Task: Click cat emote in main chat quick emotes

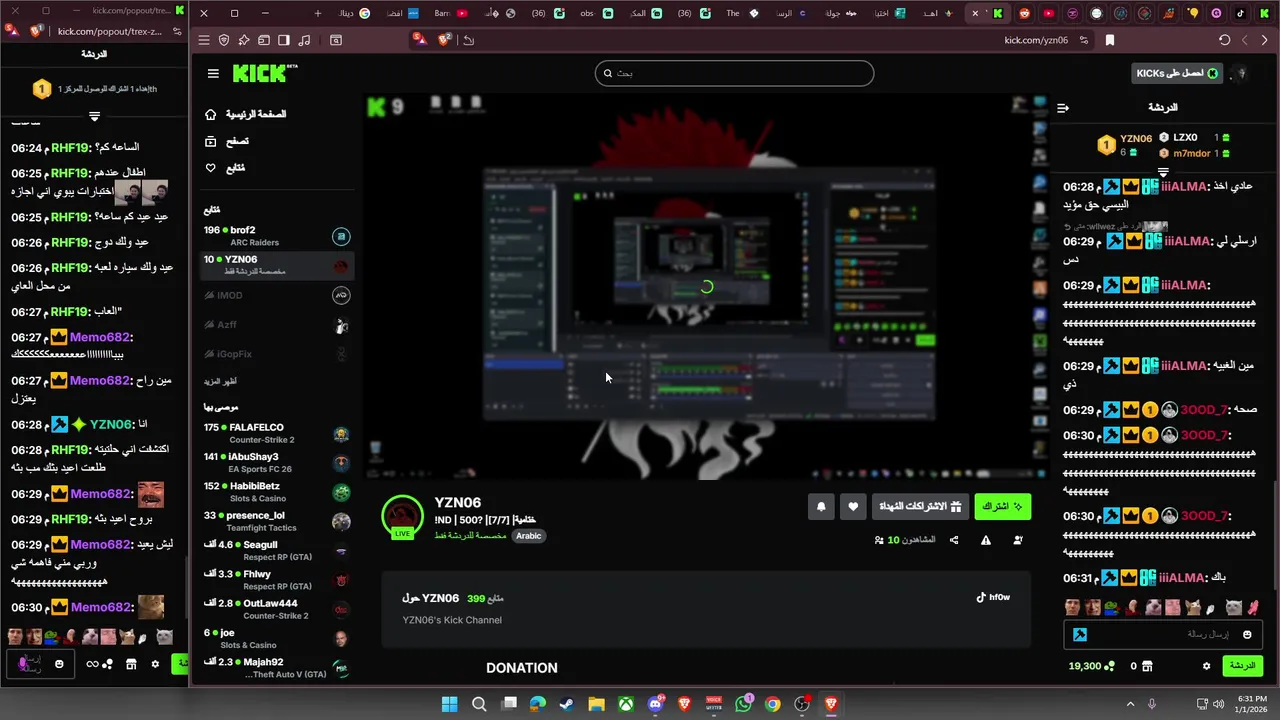Action: (1193, 607)
